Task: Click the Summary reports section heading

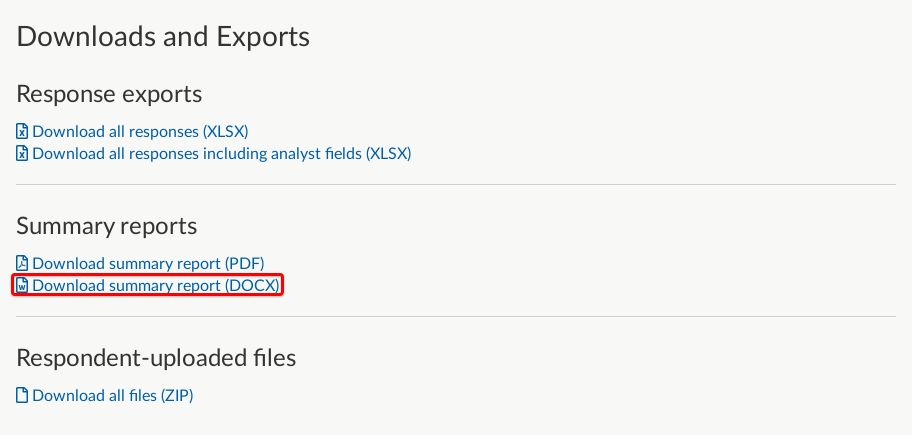Action: click(106, 226)
